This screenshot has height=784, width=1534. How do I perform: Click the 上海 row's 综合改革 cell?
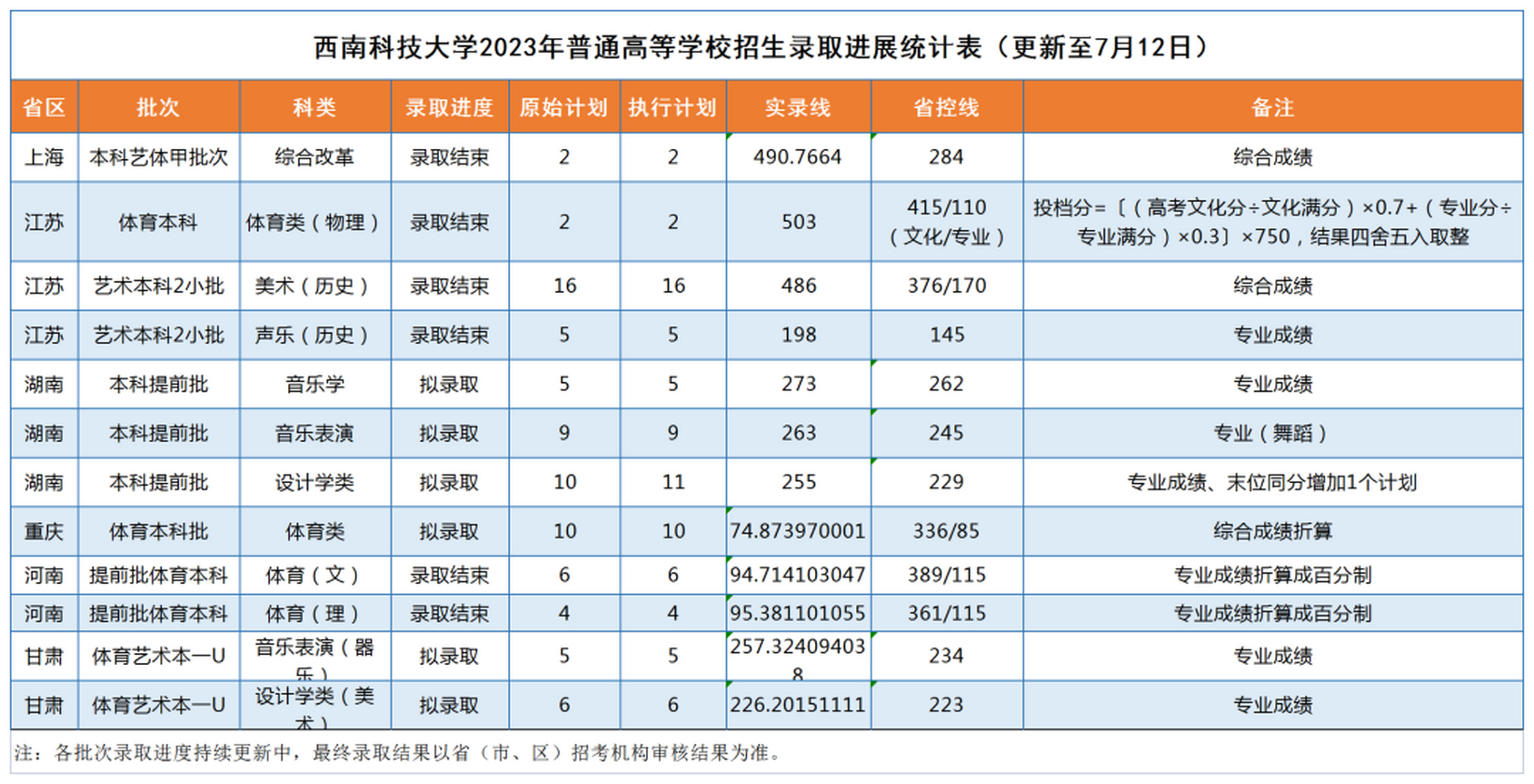pos(314,157)
